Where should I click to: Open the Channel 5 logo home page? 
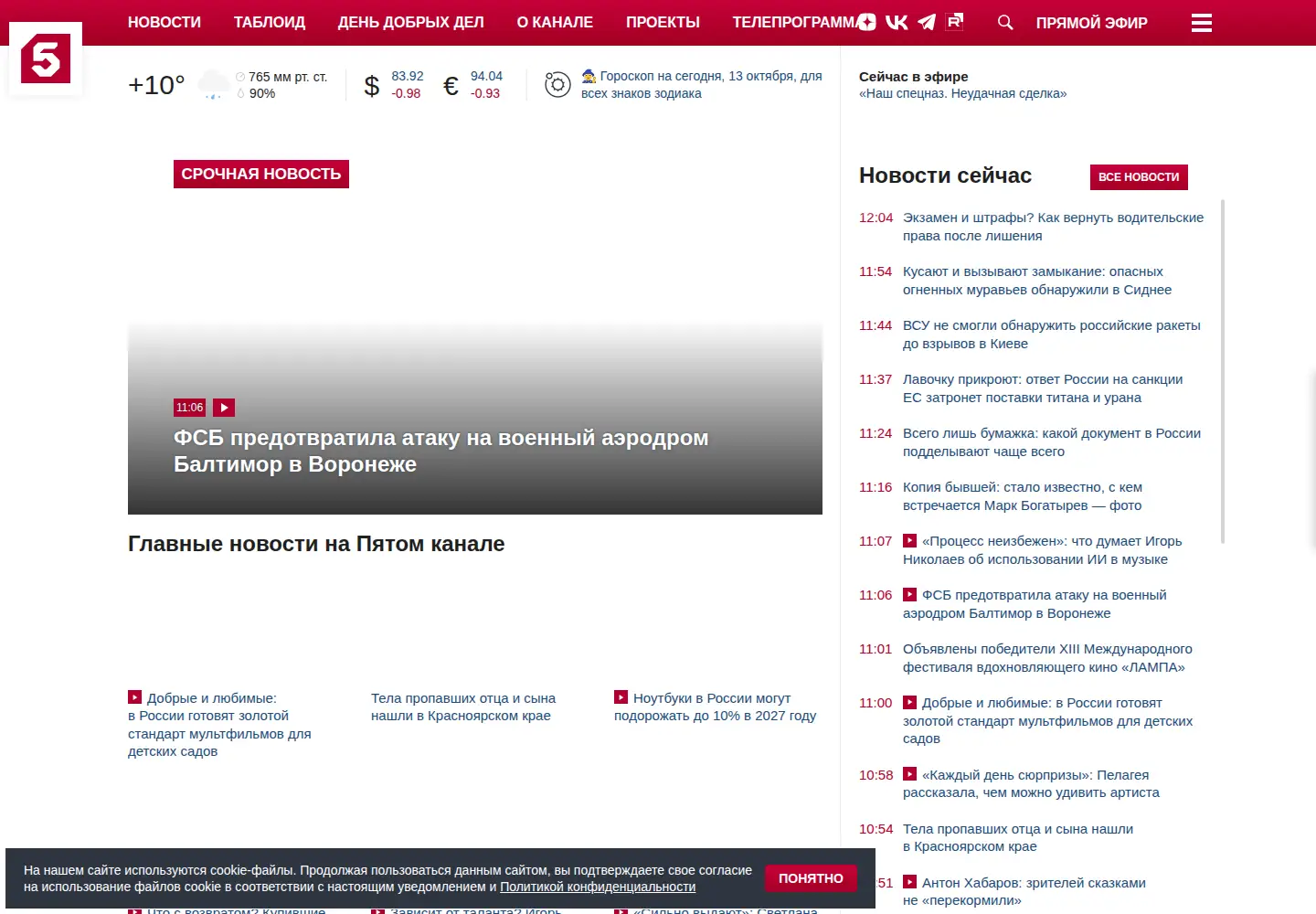pyautogui.click(x=46, y=58)
